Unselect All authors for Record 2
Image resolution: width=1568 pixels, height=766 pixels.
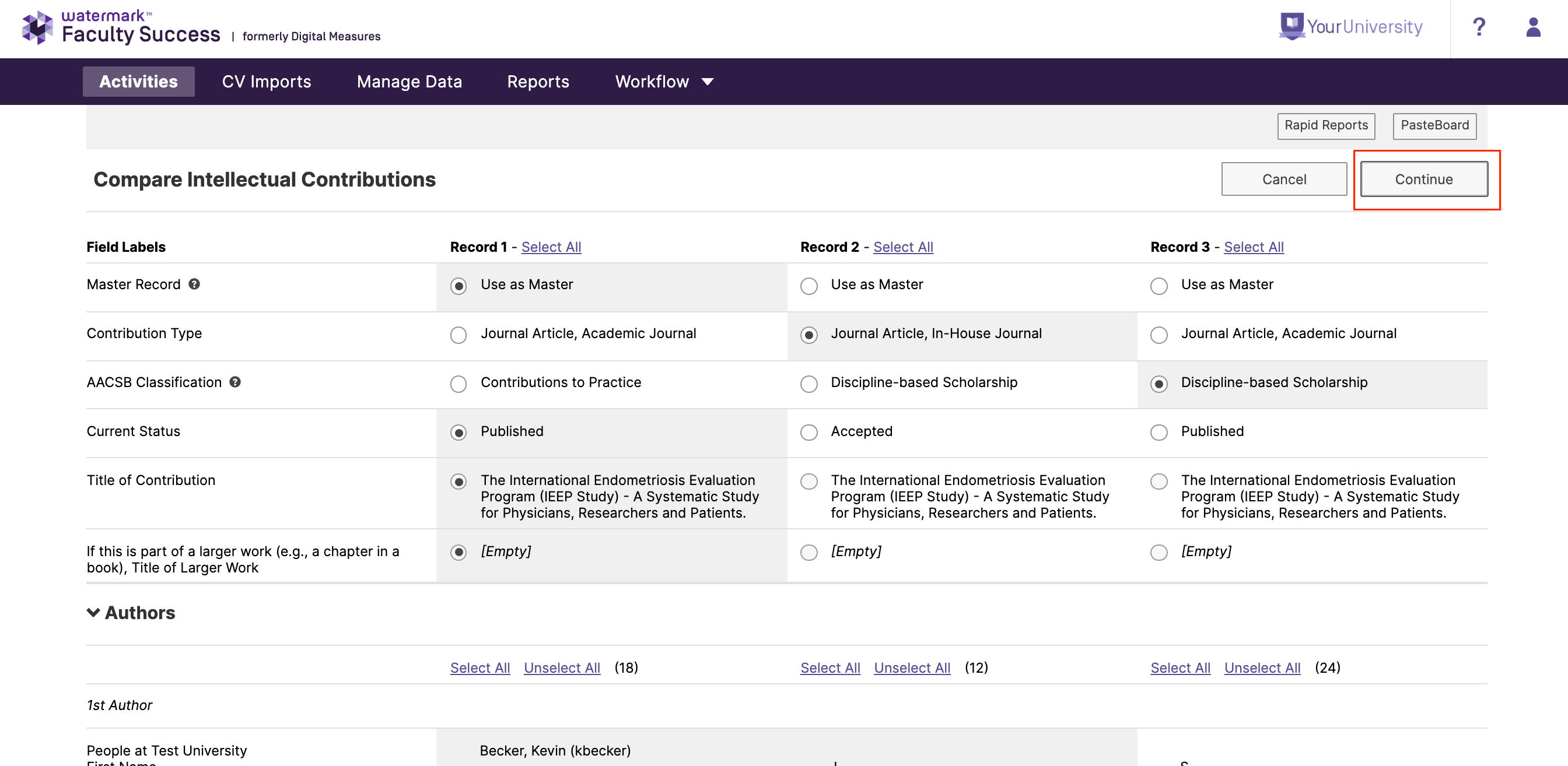pos(912,668)
